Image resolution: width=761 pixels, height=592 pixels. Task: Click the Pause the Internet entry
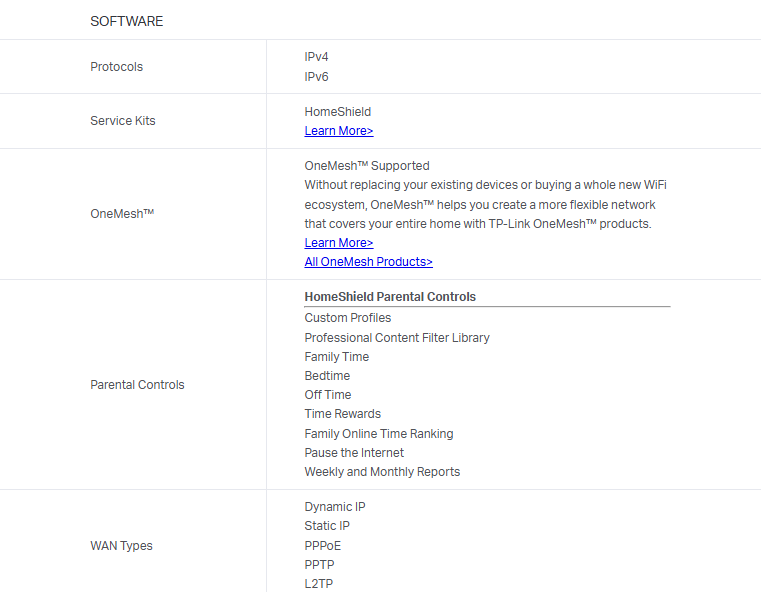click(354, 453)
